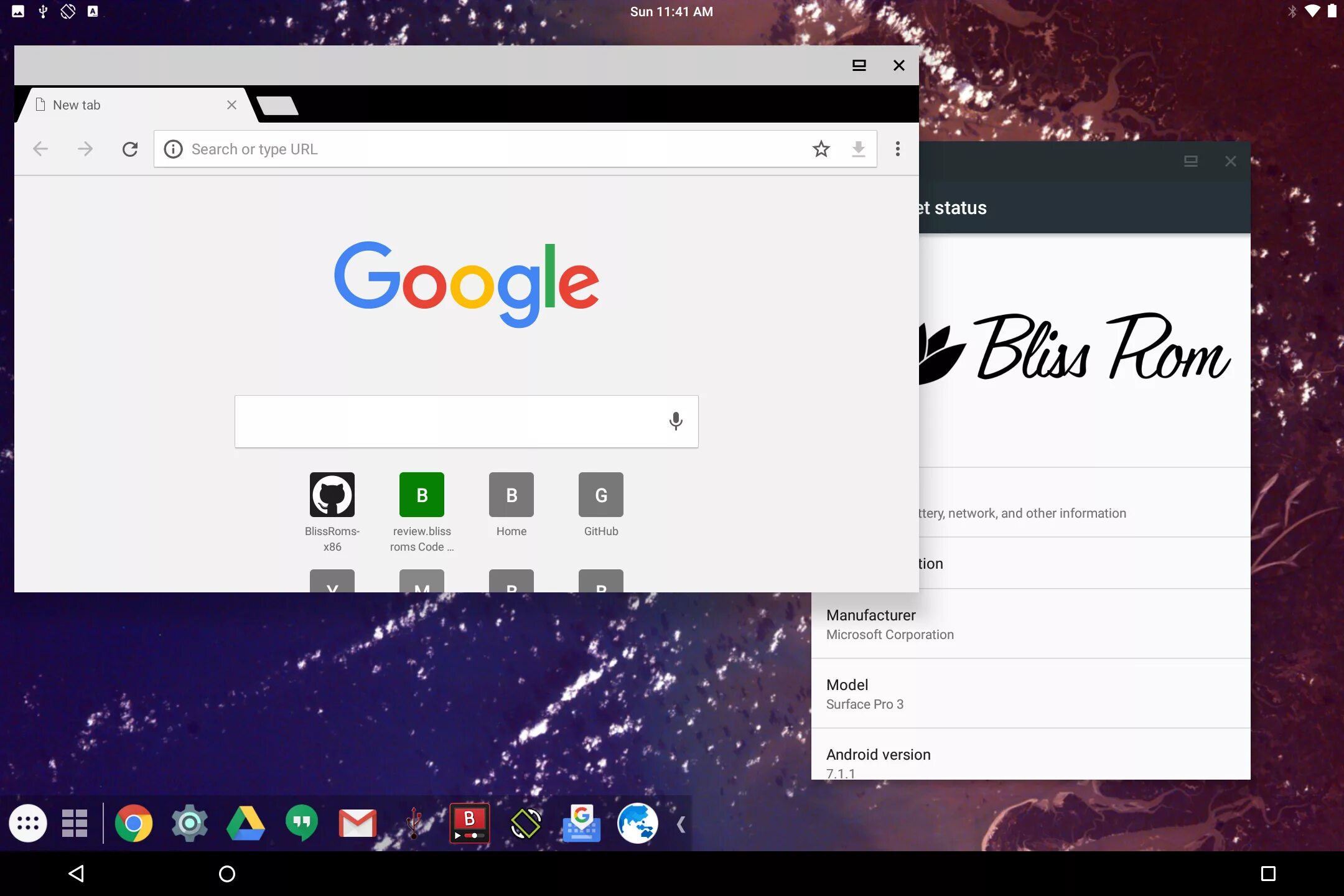The image size is (1344, 896).
Task: Launch Chrome from the taskbar
Action: pos(134,823)
